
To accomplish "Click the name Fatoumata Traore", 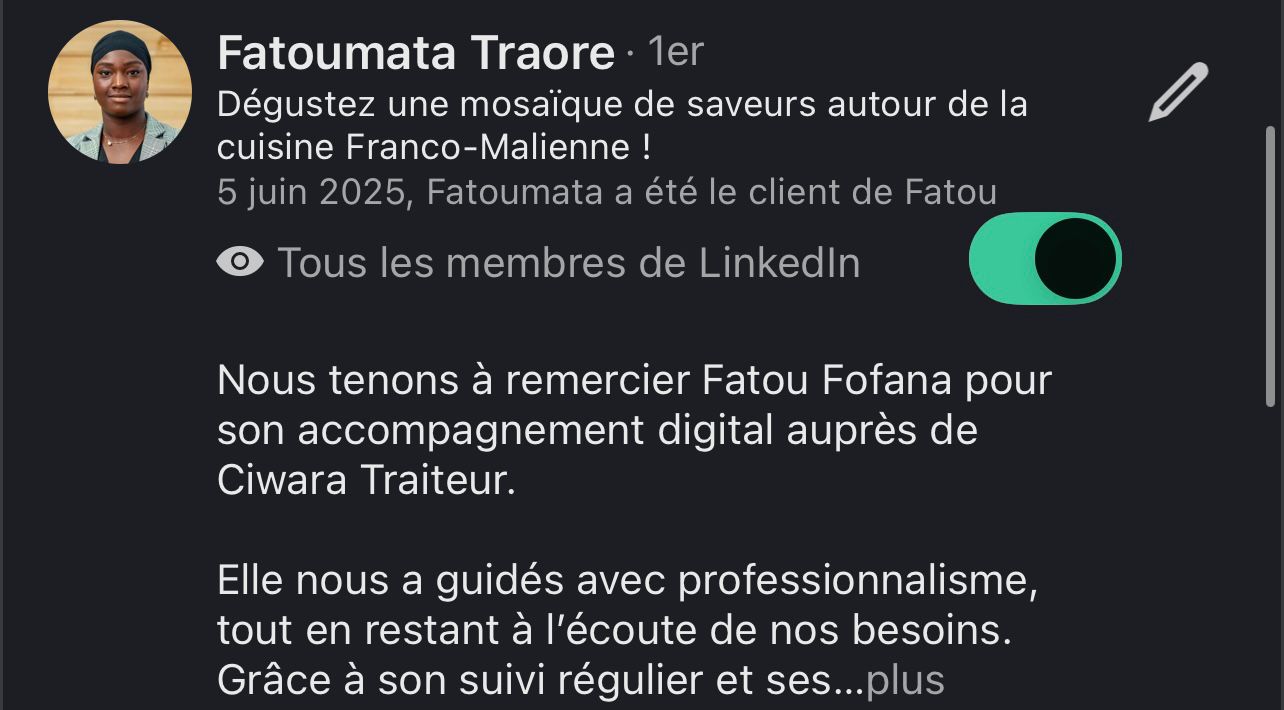I will click(x=415, y=52).
